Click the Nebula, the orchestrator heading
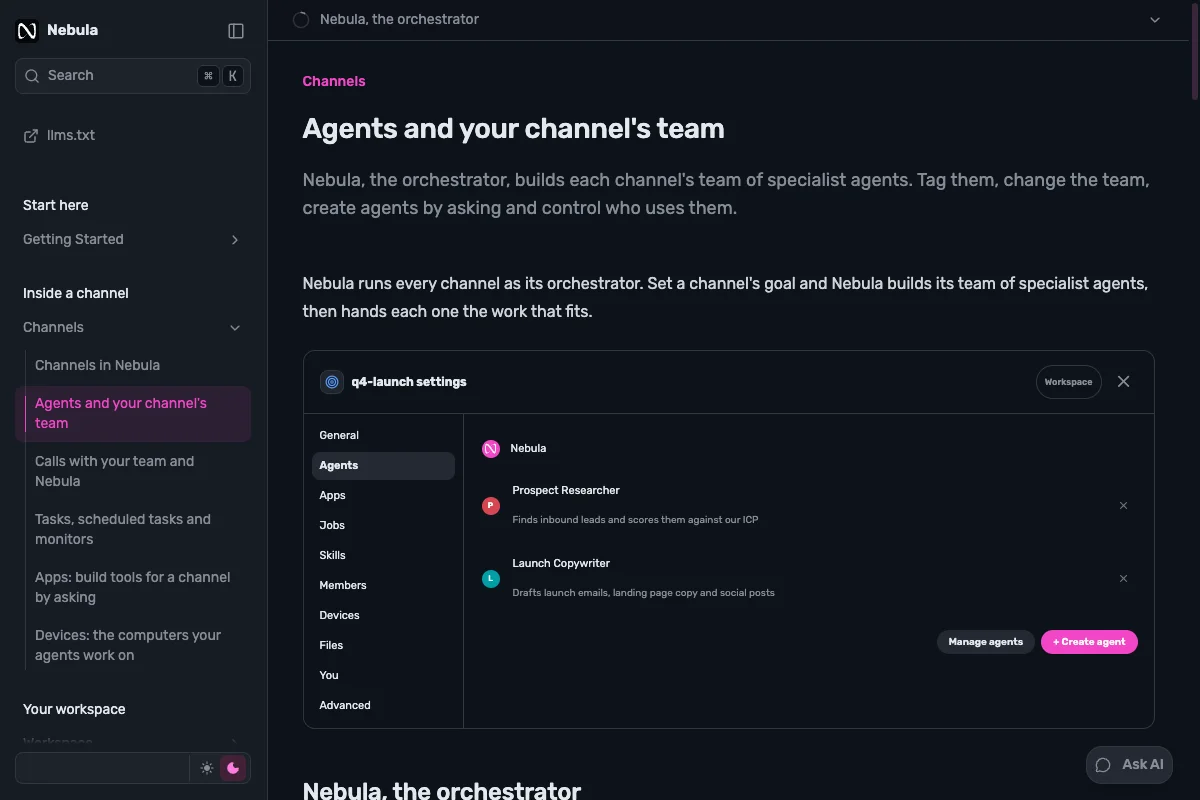This screenshot has width=1200, height=800. click(442, 791)
